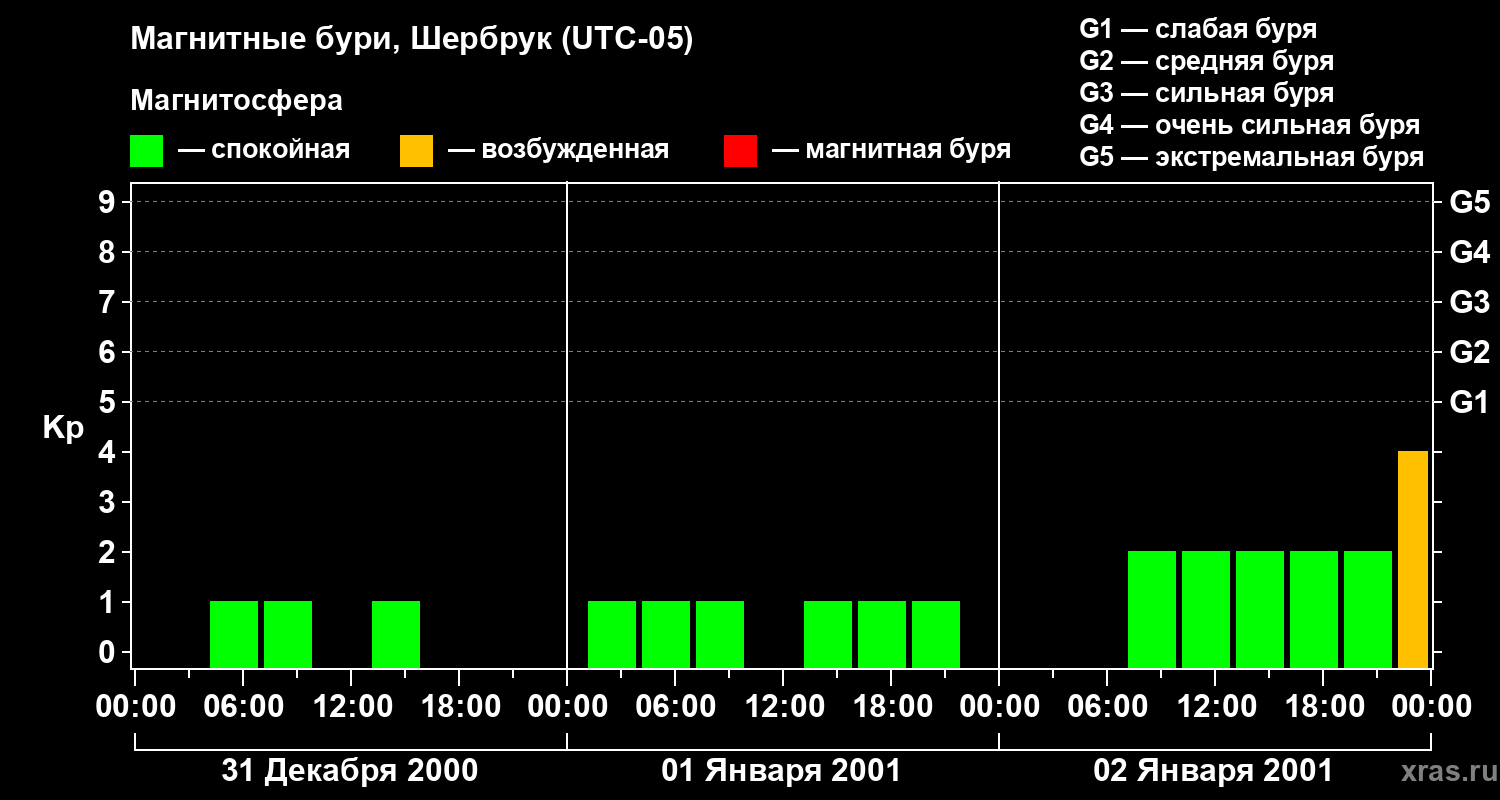Click the chart title 'Магнитные бури, Шербрук (UTC-05)'
The height and width of the screenshot is (800, 1500).
click(x=411, y=41)
